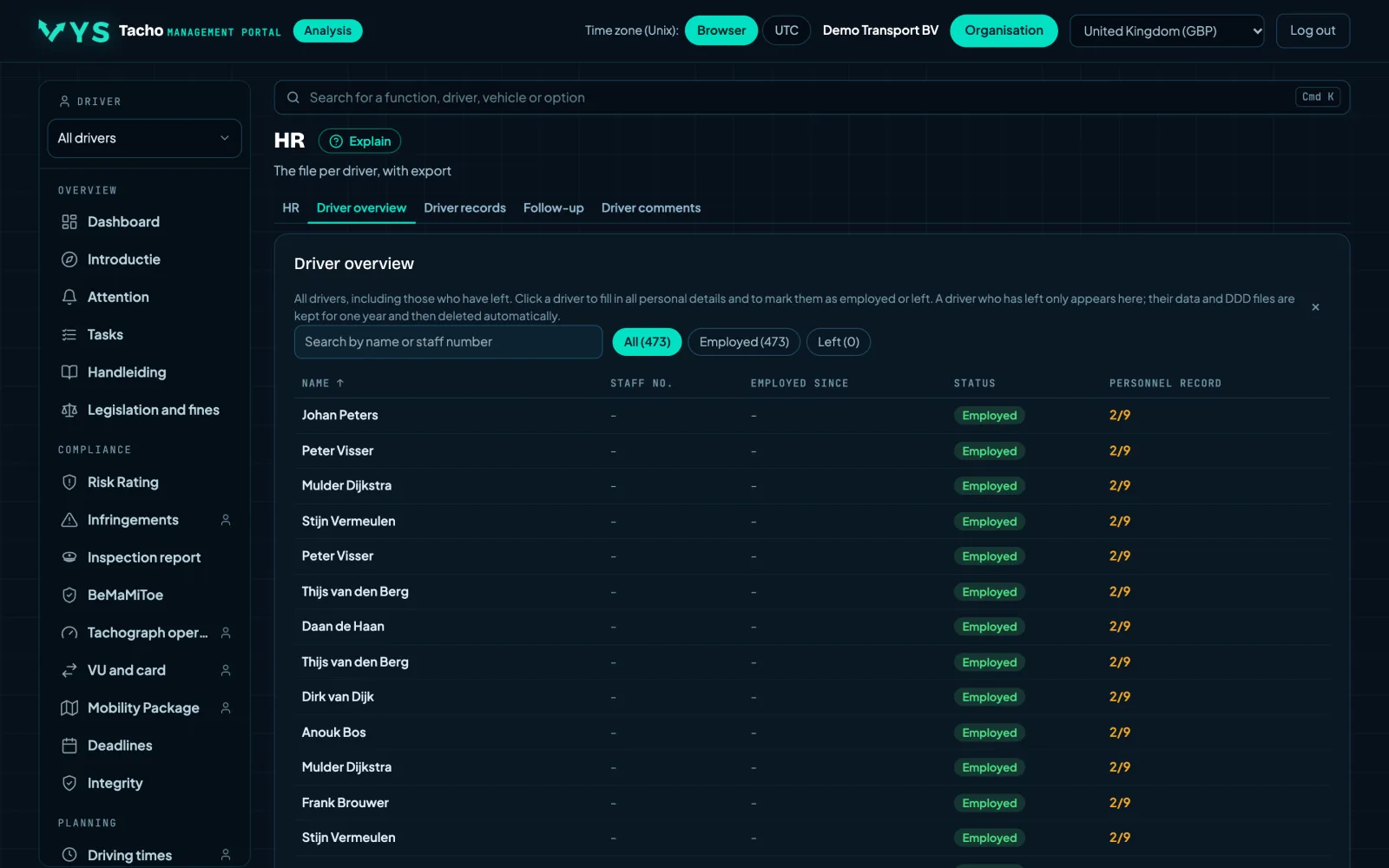The width and height of the screenshot is (1389, 868).
Task: Open the Frank Brouwer driver row
Action: pyautogui.click(x=812, y=803)
